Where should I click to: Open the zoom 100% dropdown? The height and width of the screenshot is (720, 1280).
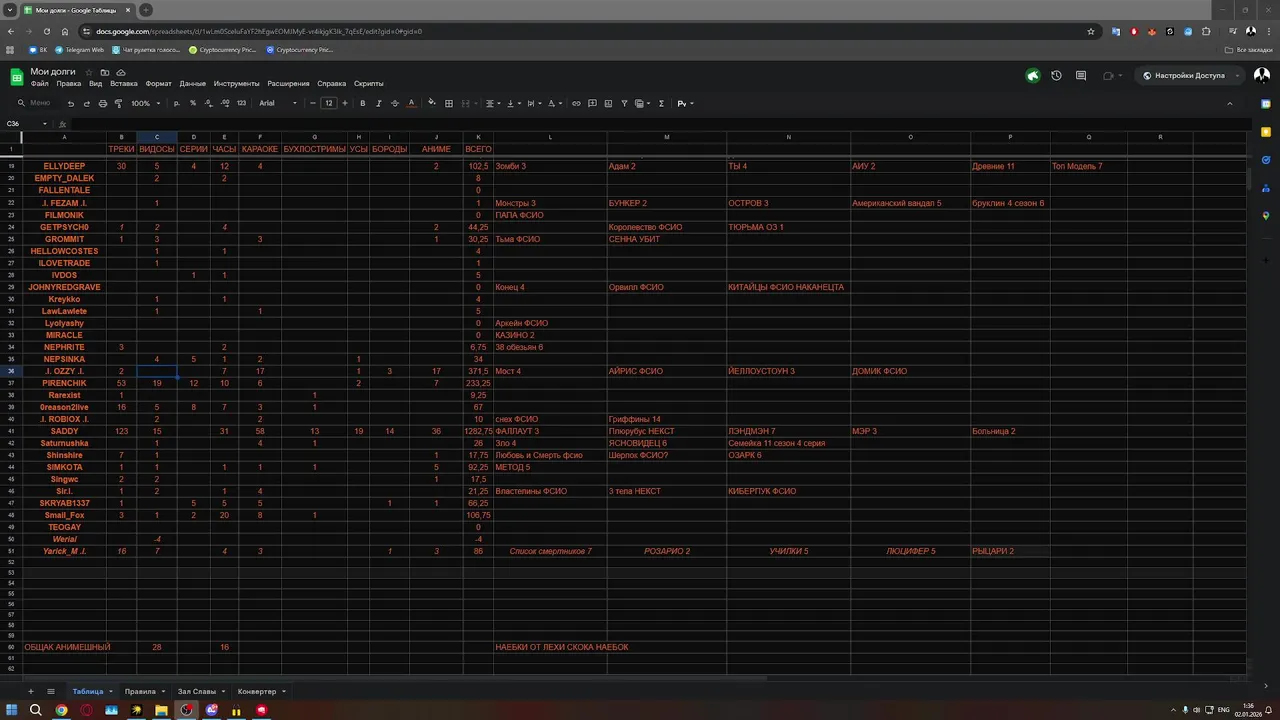(x=144, y=103)
